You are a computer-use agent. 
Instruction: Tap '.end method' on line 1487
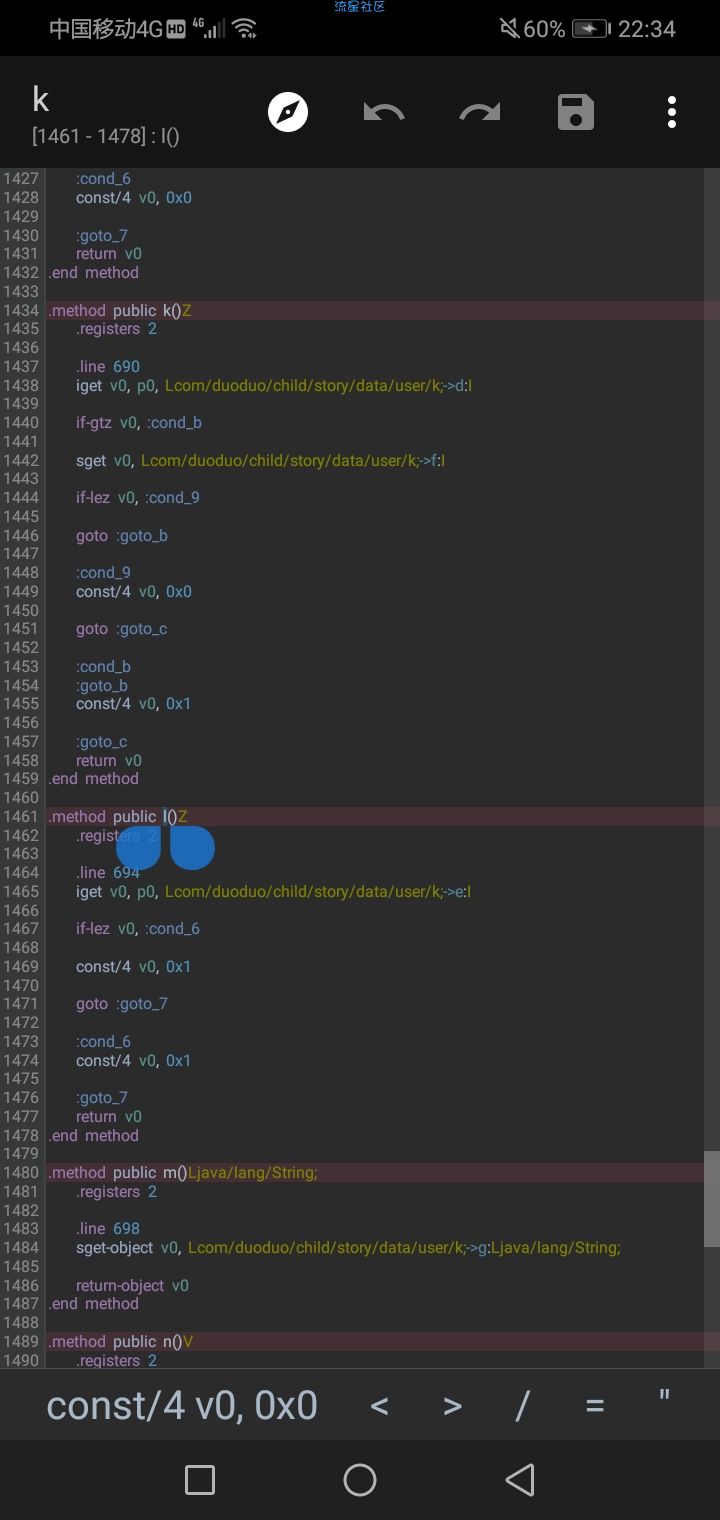click(x=94, y=1304)
